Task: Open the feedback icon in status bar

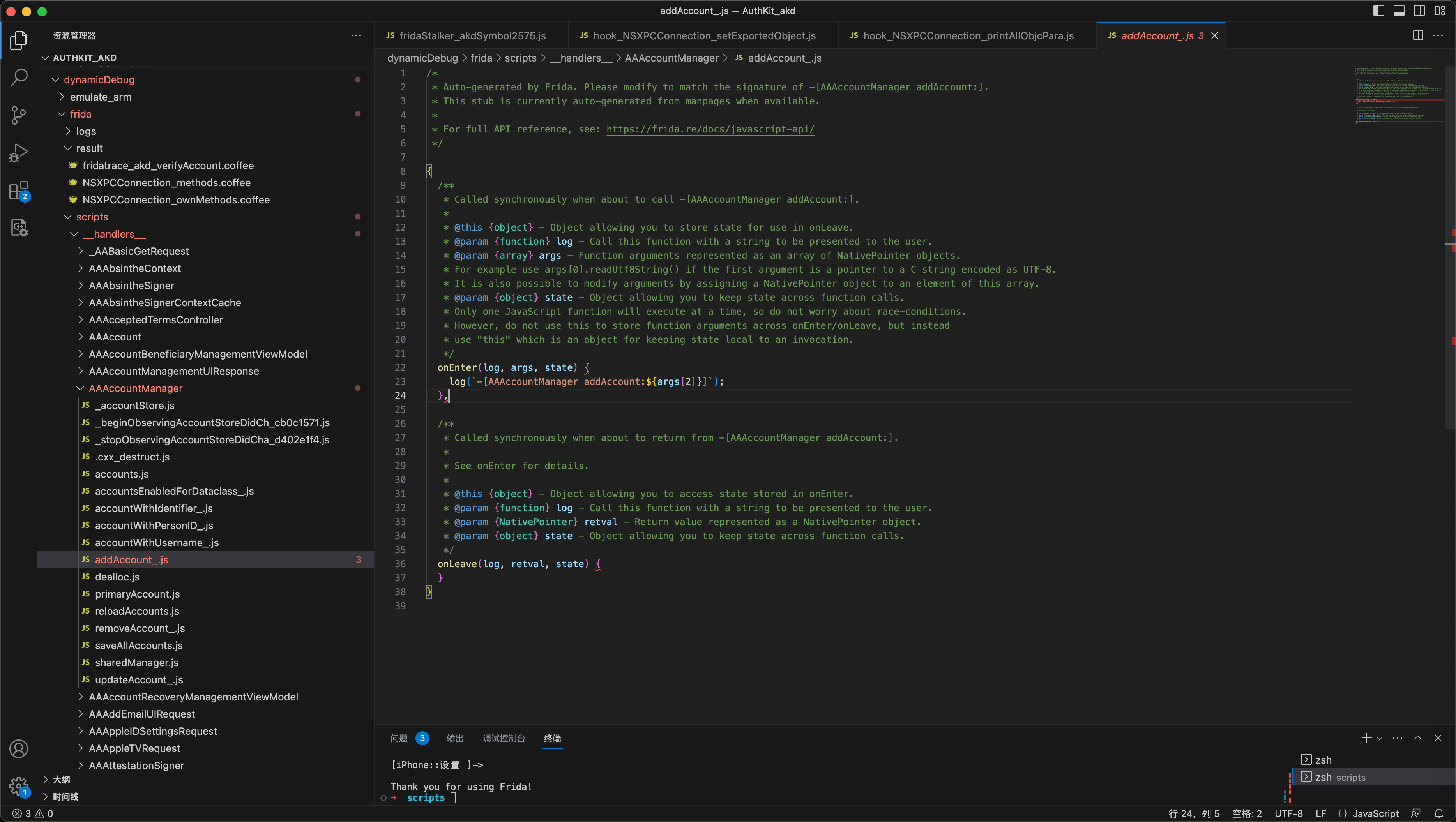Action: pos(1416,813)
